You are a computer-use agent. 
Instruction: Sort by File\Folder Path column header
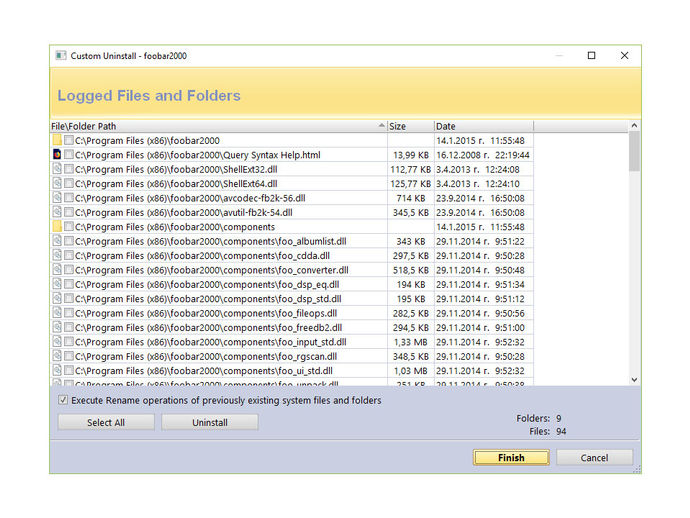[218, 126]
